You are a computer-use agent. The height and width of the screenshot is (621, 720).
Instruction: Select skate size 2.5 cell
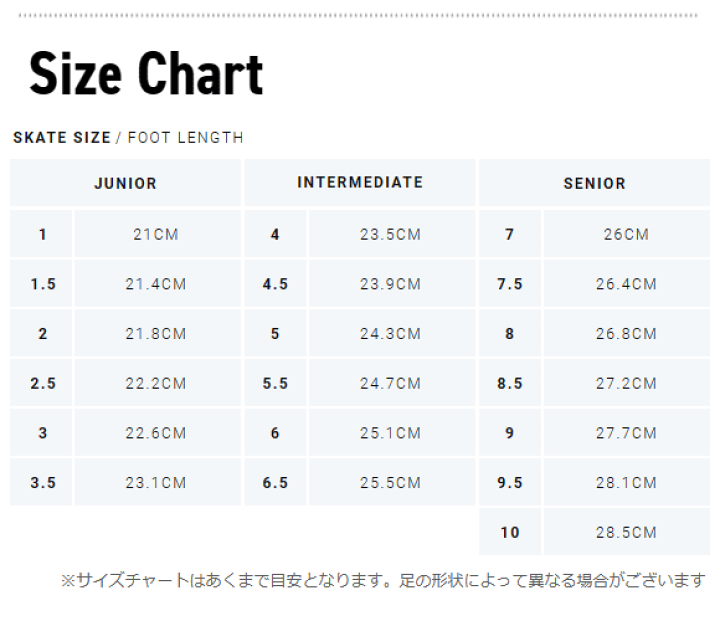[x=41, y=383]
